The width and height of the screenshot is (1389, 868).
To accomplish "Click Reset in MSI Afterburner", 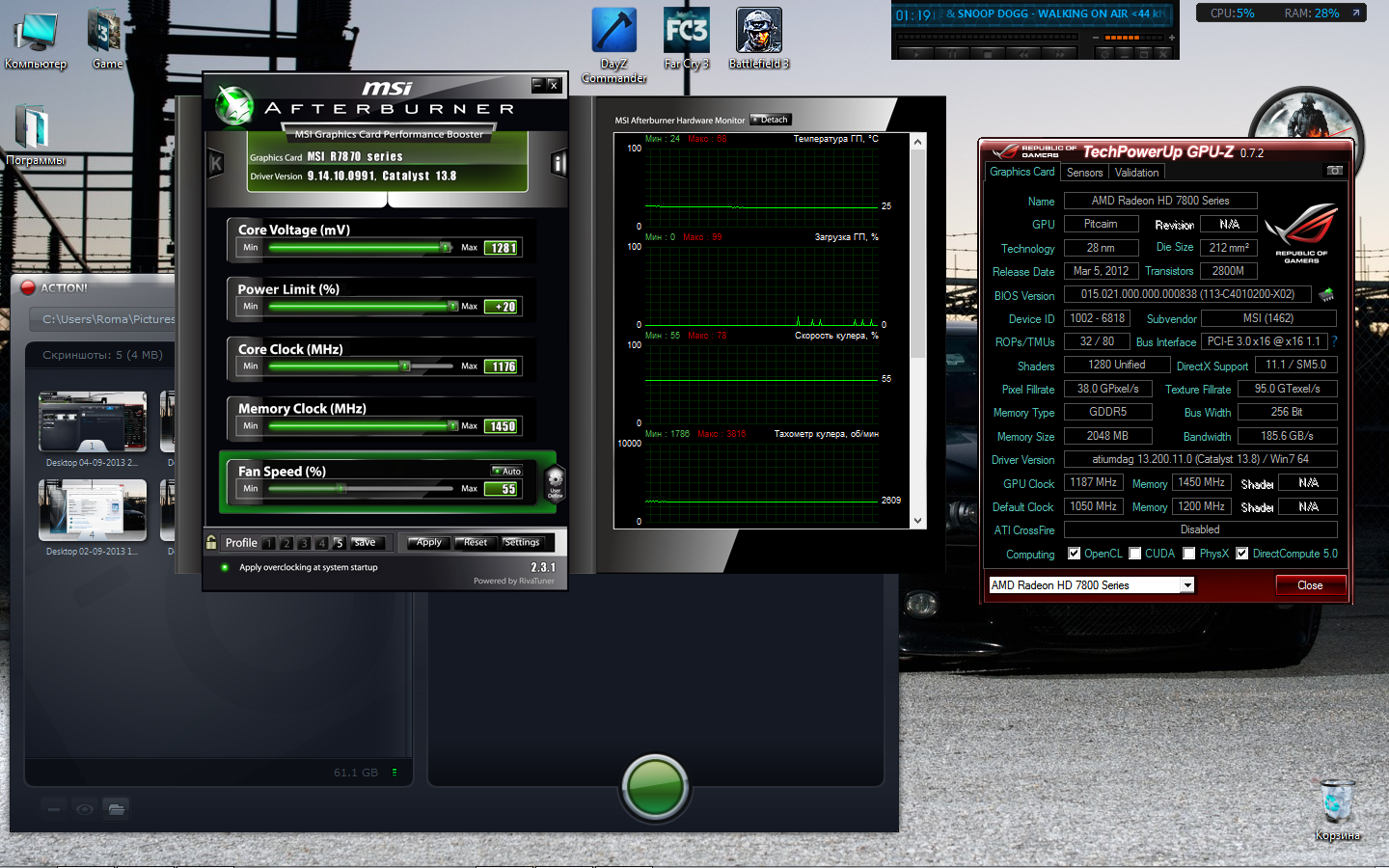I will pyautogui.click(x=476, y=543).
